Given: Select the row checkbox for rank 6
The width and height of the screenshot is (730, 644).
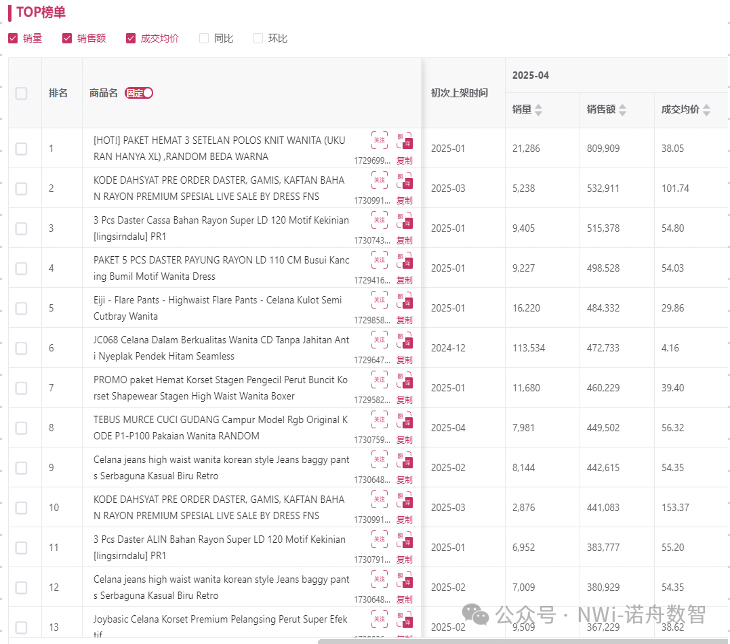Looking at the screenshot, I should point(21,348).
